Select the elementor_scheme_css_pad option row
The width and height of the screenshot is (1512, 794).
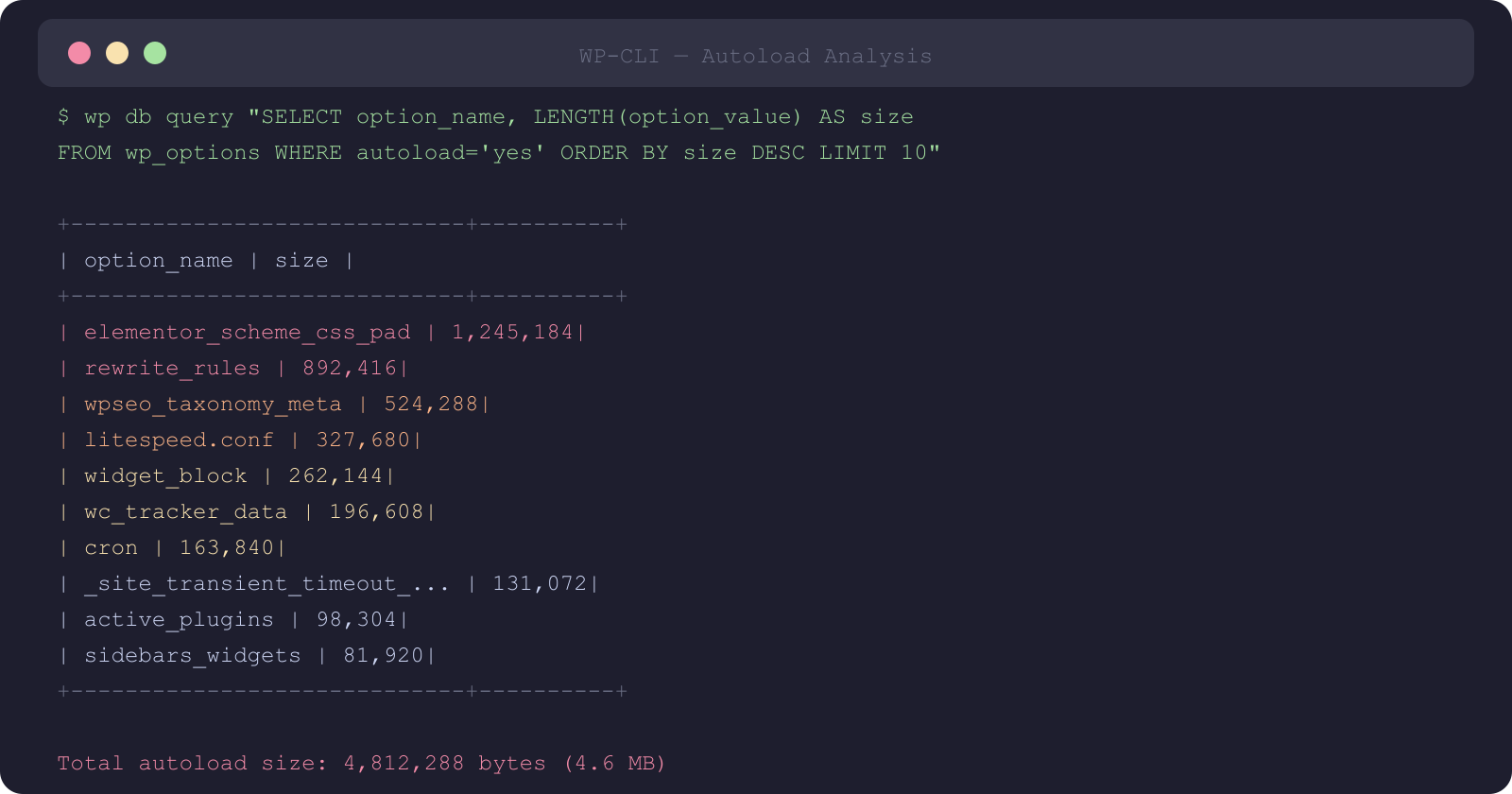coord(246,332)
